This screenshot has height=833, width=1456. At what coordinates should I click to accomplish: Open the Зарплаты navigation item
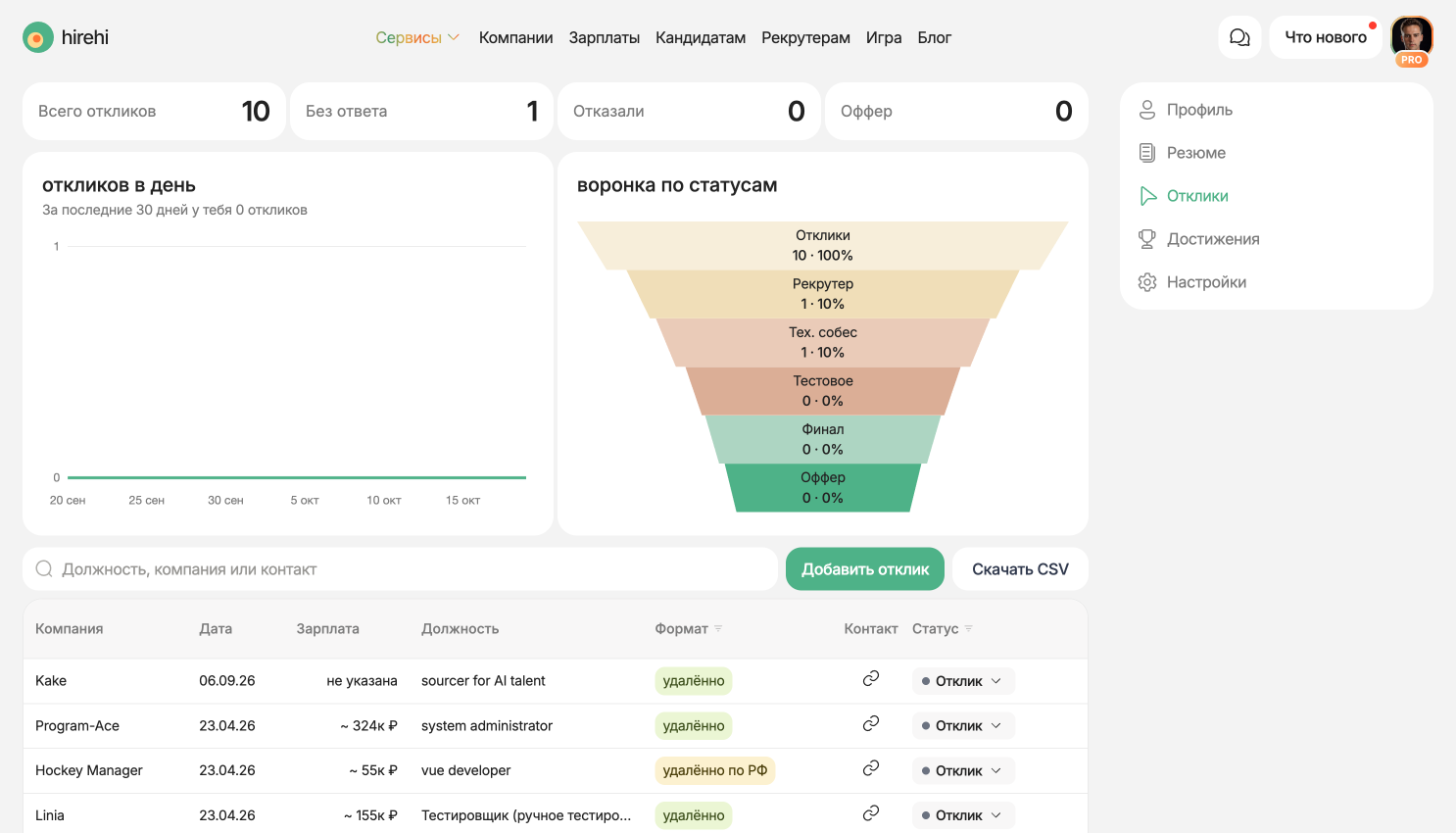coord(604,38)
